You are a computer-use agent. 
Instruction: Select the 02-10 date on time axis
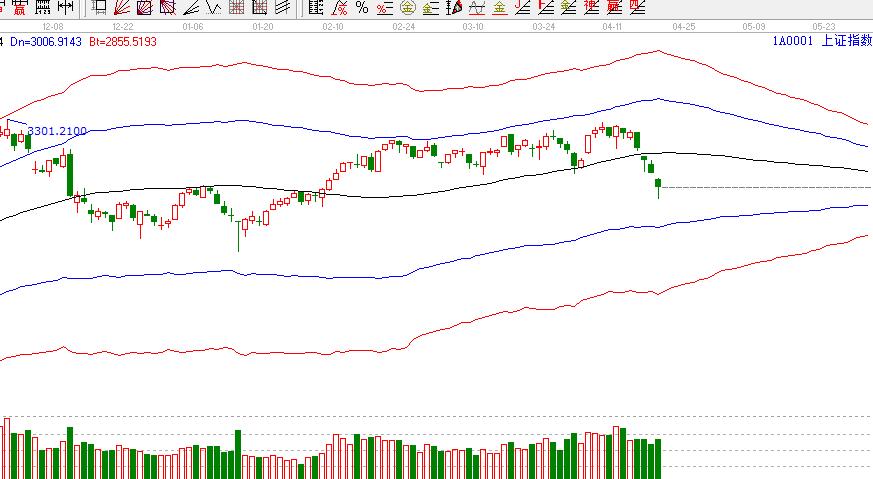[x=333, y=26]
